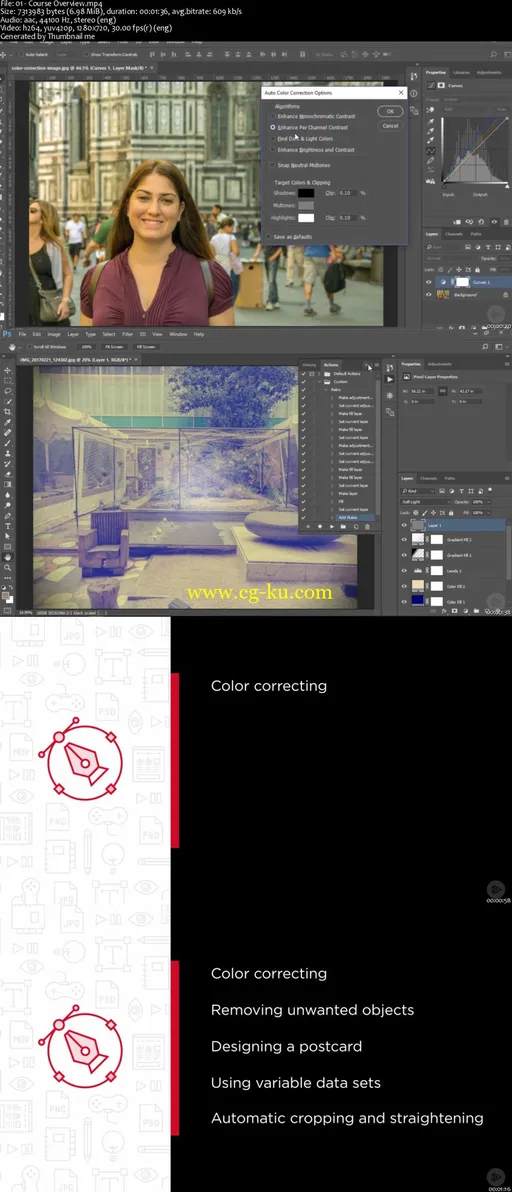Open the Window menu in IMG_20170221 window
The width and height of the screenshot is (512, 1192).
[x=179, y=334]
